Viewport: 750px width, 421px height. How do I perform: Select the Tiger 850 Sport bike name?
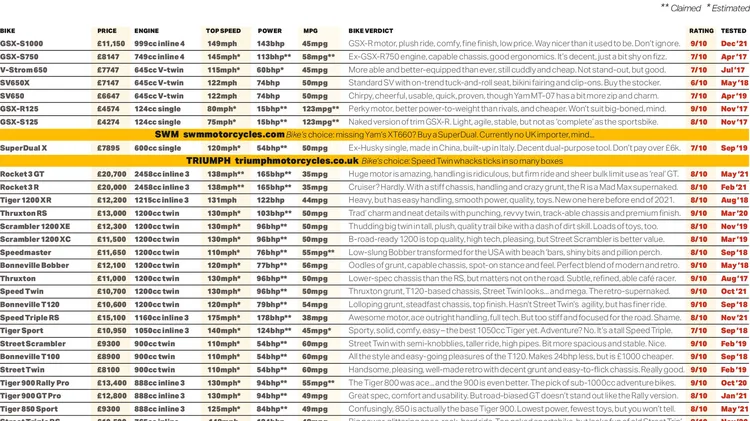point(29,409)
